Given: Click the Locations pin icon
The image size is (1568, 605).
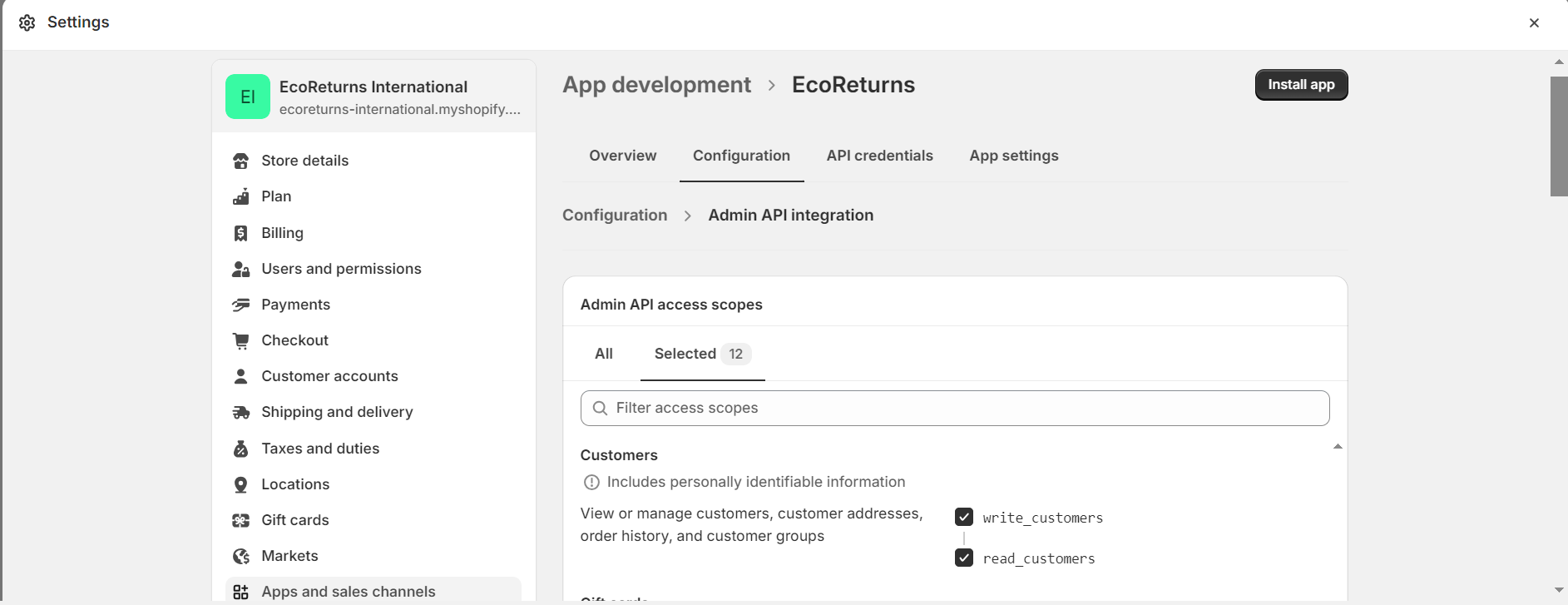Looking at the screenshot, I should point(241,484).
